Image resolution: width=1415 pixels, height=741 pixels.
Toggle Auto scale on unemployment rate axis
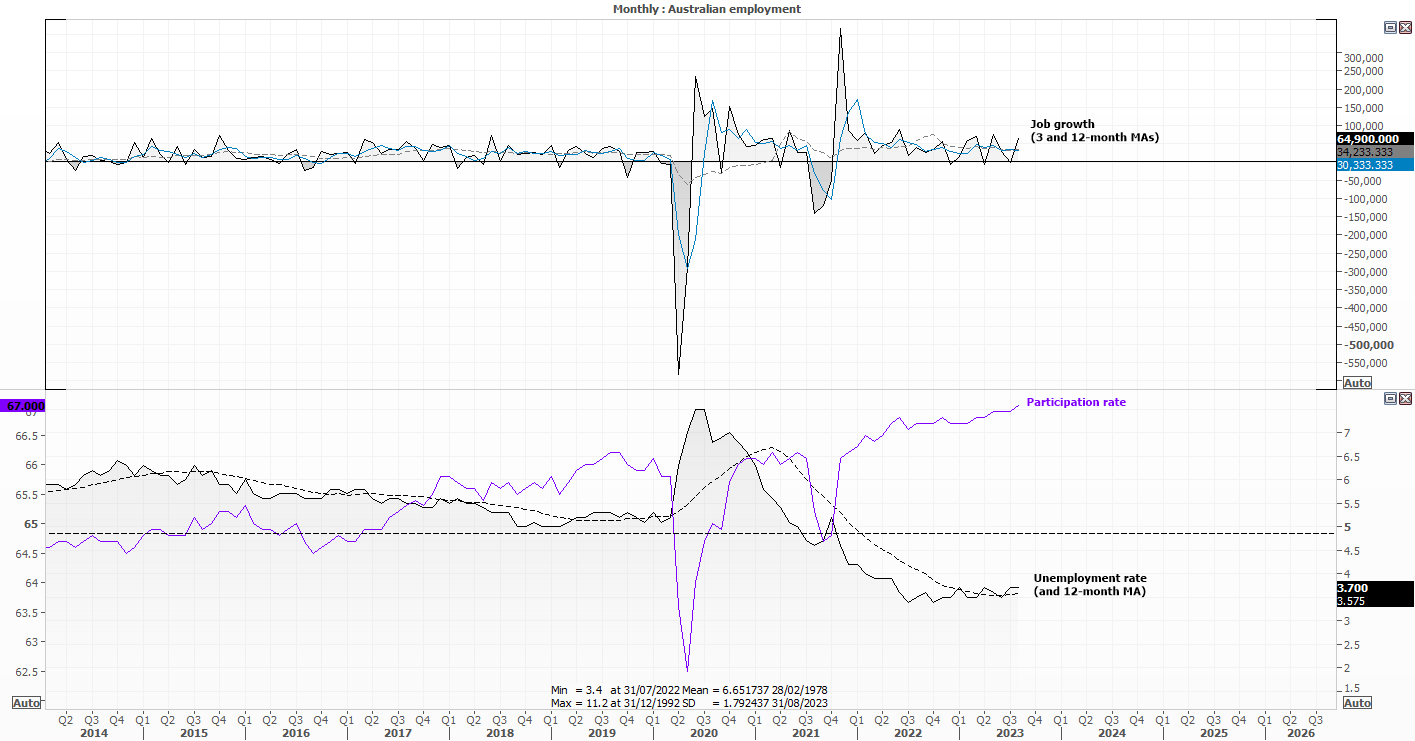click(x=1357, y=703)
